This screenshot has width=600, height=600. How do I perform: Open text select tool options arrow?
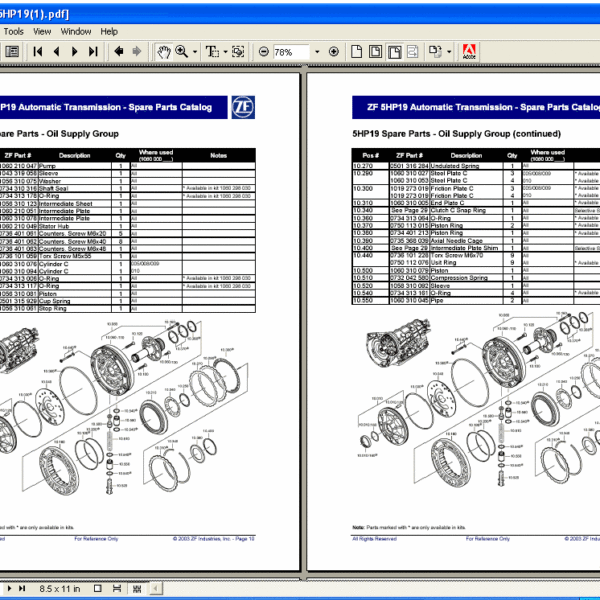[x=225, y=52]
